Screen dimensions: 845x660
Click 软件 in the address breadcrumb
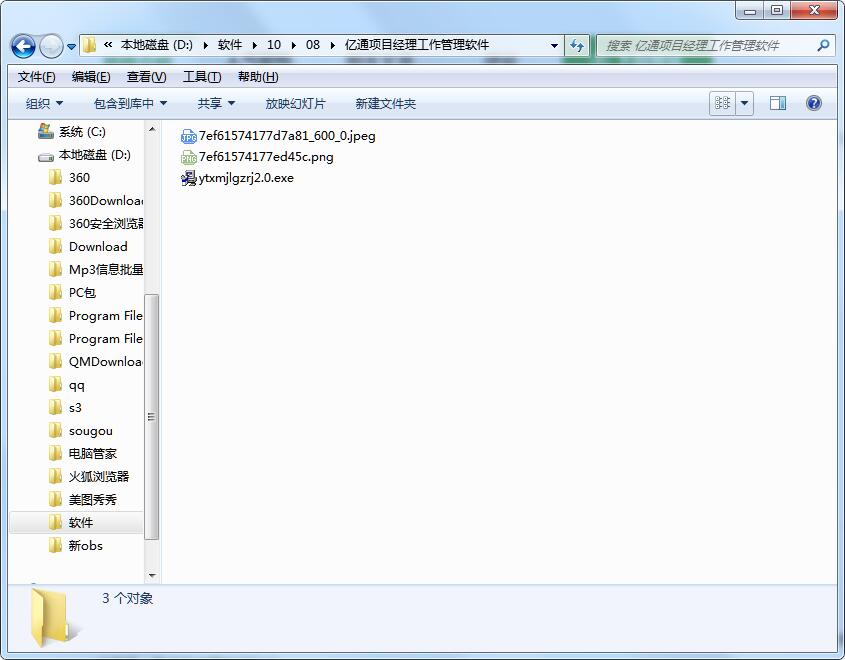(x=230, y=45)
